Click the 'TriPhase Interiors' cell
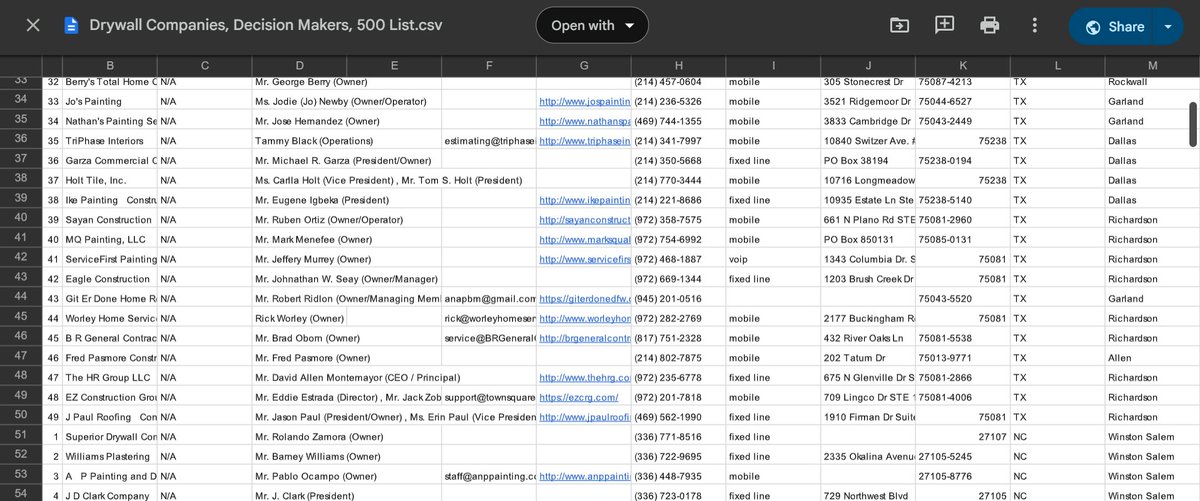Screen dimensions: 1200x501 coord(110,141)
